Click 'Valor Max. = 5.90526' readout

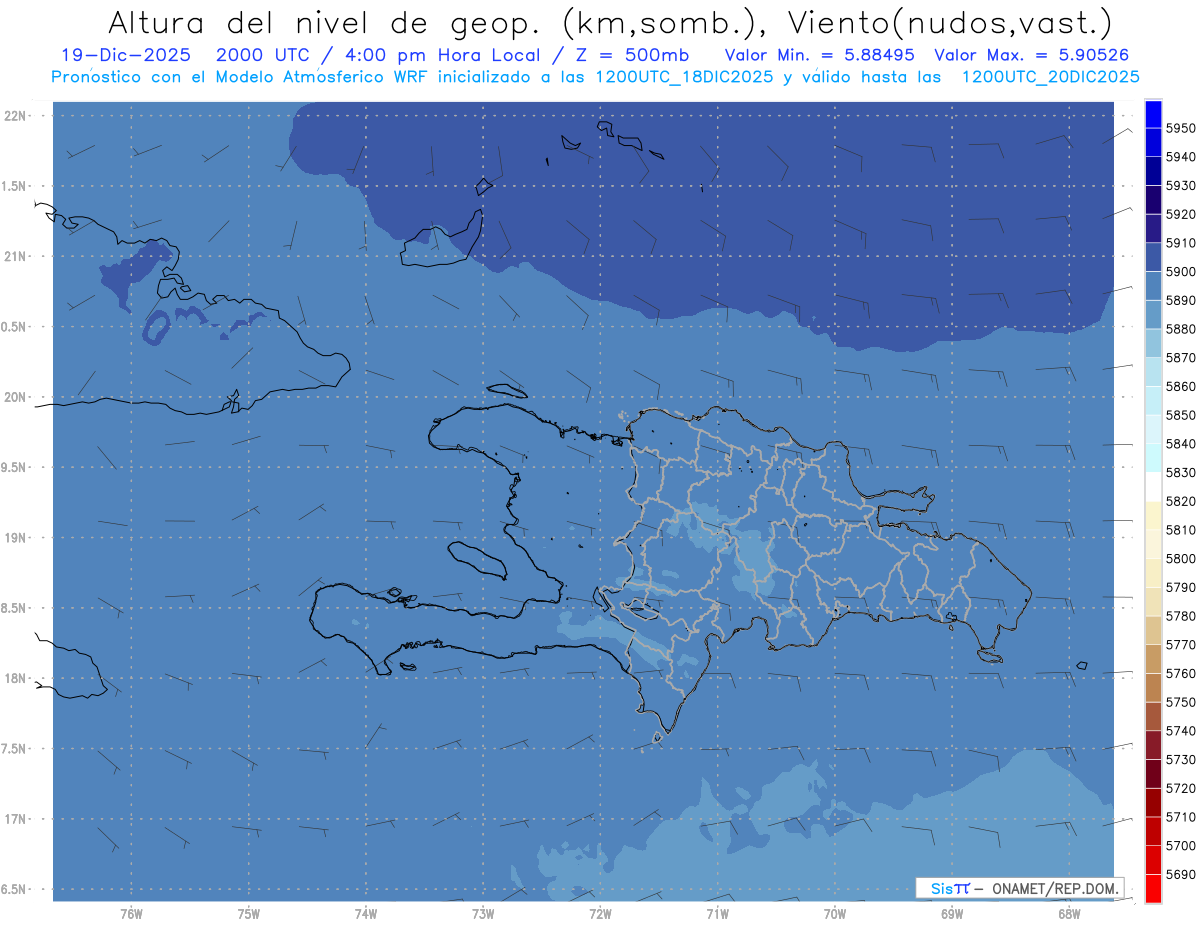tap(1031, 55)
